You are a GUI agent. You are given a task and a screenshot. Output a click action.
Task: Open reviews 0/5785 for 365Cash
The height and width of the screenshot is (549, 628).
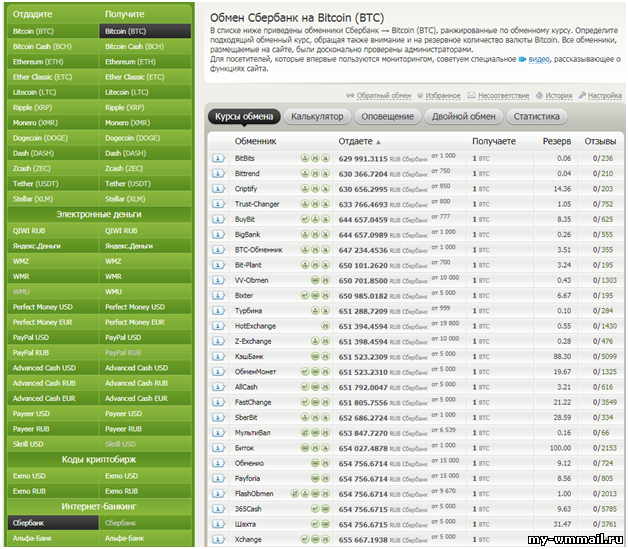(604, 509)
